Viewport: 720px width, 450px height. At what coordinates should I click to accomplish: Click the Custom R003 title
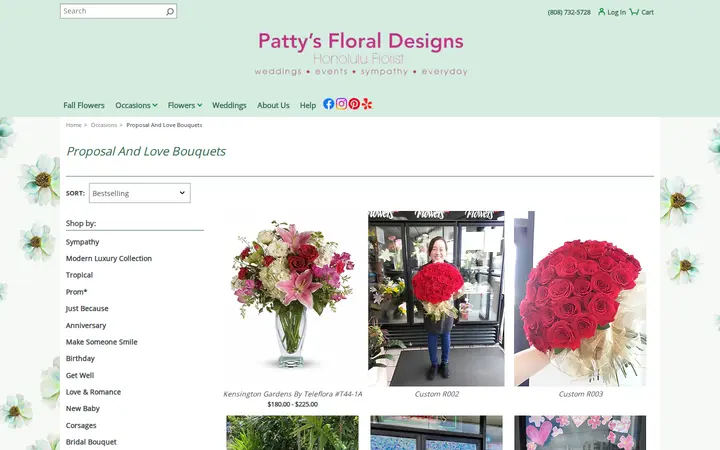581,394
